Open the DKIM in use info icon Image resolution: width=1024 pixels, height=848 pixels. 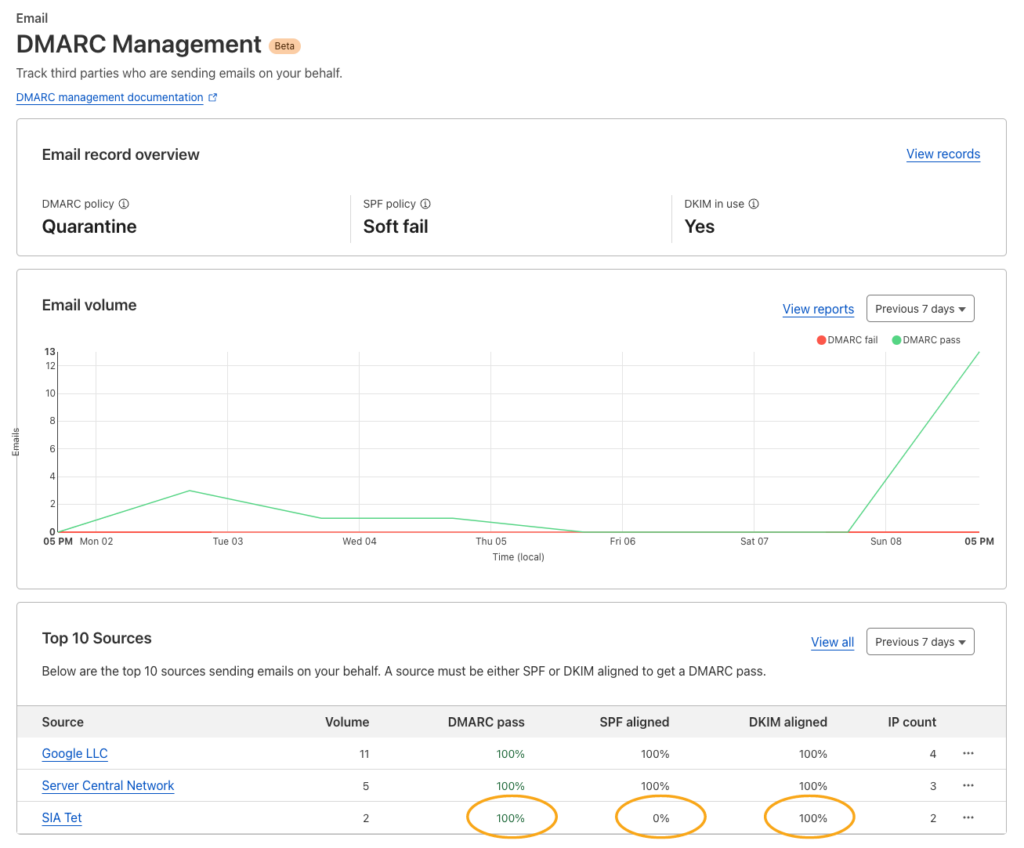point(753,204)
